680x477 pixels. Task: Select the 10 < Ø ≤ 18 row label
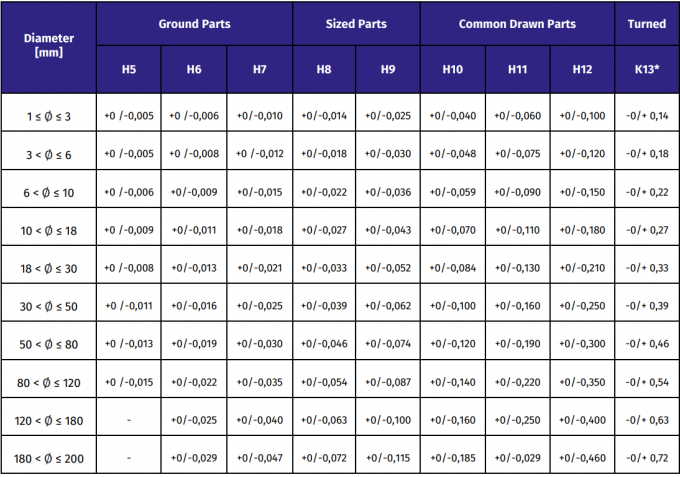(48, 230)
